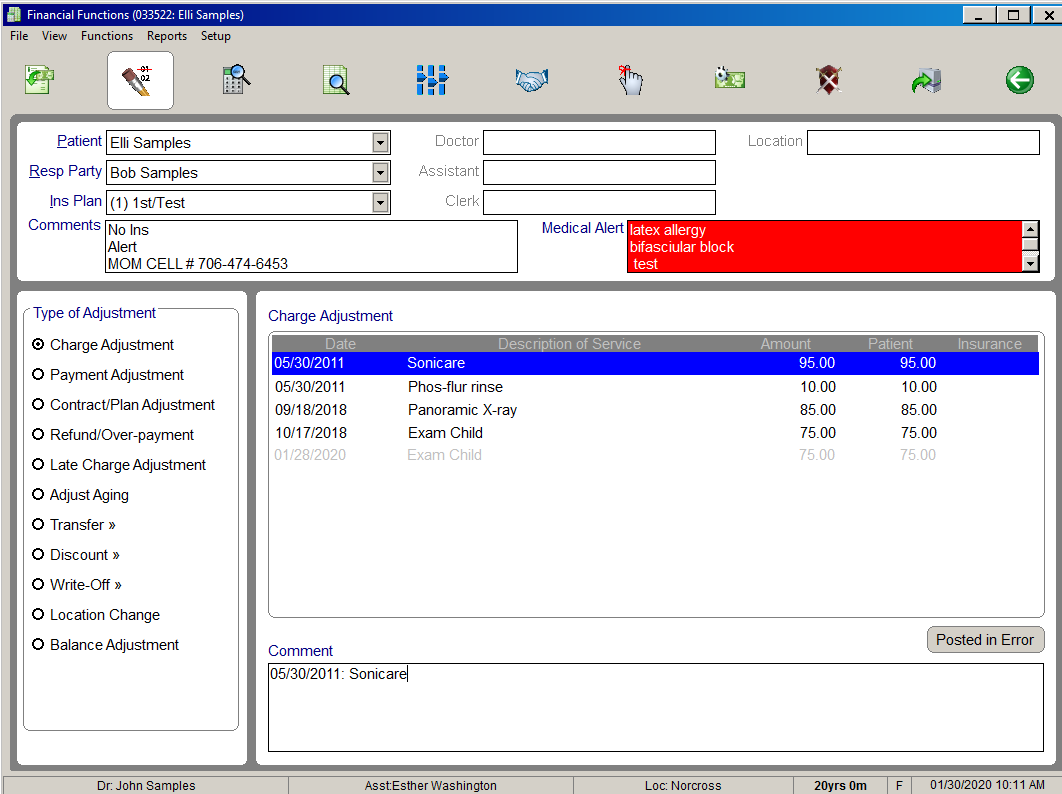The width and height of the screenshot is (1062, 794).
Task: Click the Insurance column header
Action: coord(990,343)
